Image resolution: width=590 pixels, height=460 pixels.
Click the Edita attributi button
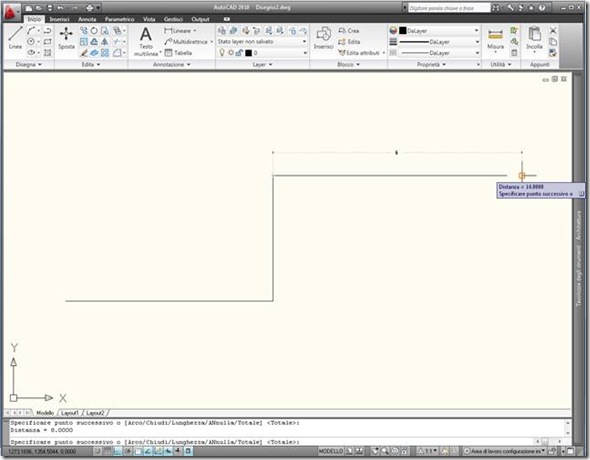coord(359,53)
